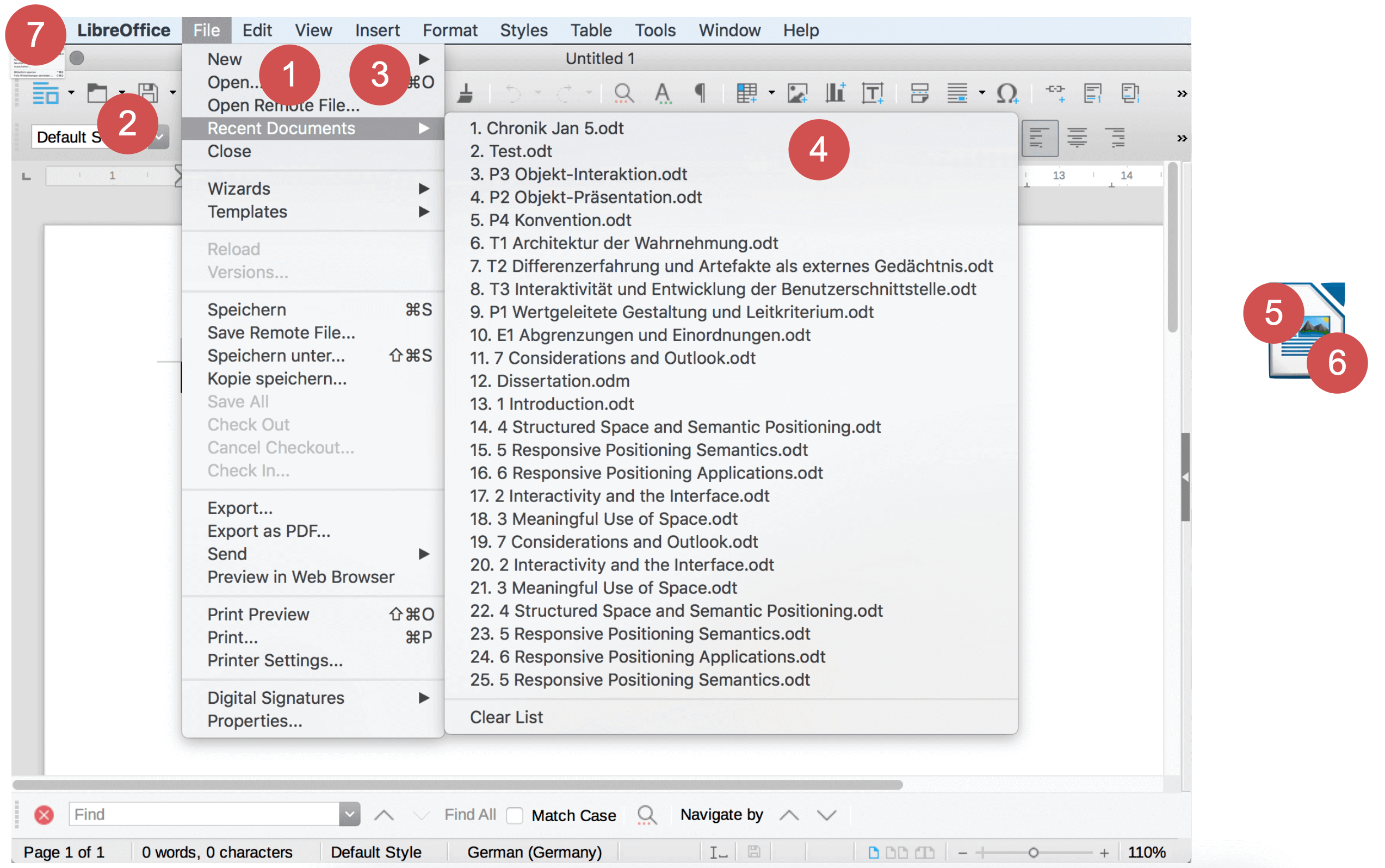Open the Tools menu

coord(655,30)
